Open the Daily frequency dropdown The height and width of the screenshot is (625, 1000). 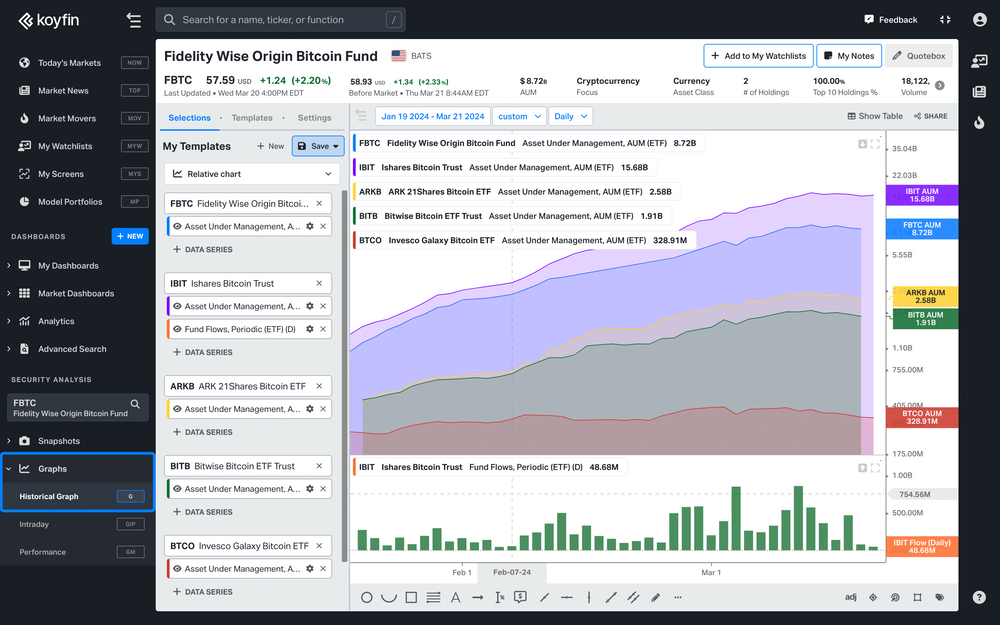coord(570,116)
